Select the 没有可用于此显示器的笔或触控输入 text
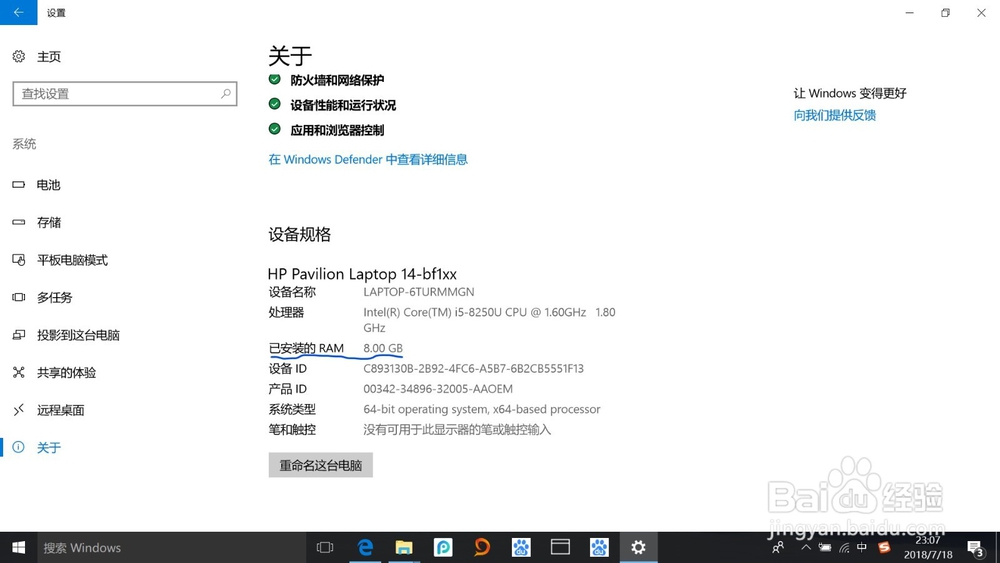This screenshot has width=1000, height=563. click(457, 430)
